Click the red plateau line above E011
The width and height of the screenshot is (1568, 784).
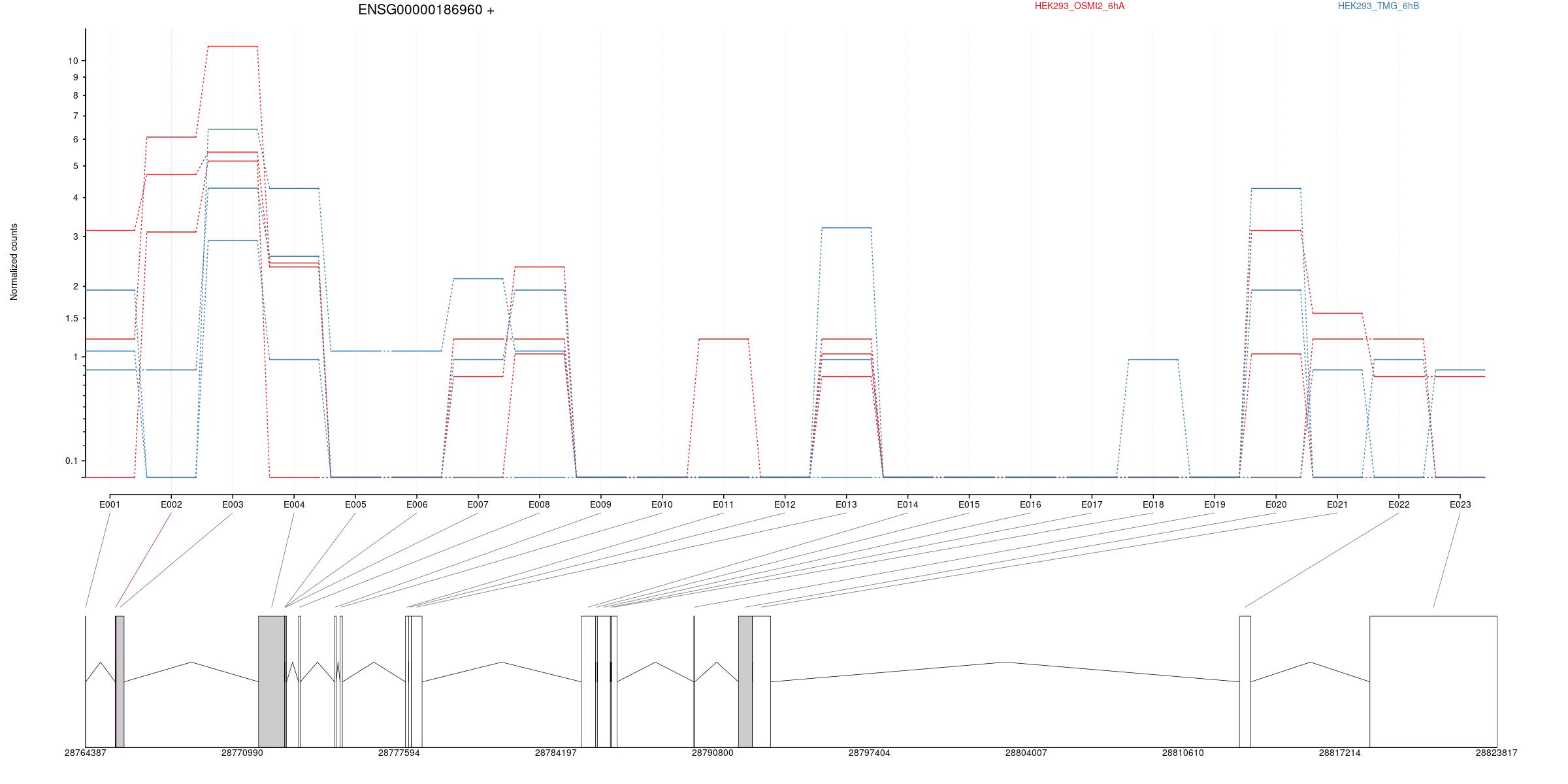coord(723,339)
